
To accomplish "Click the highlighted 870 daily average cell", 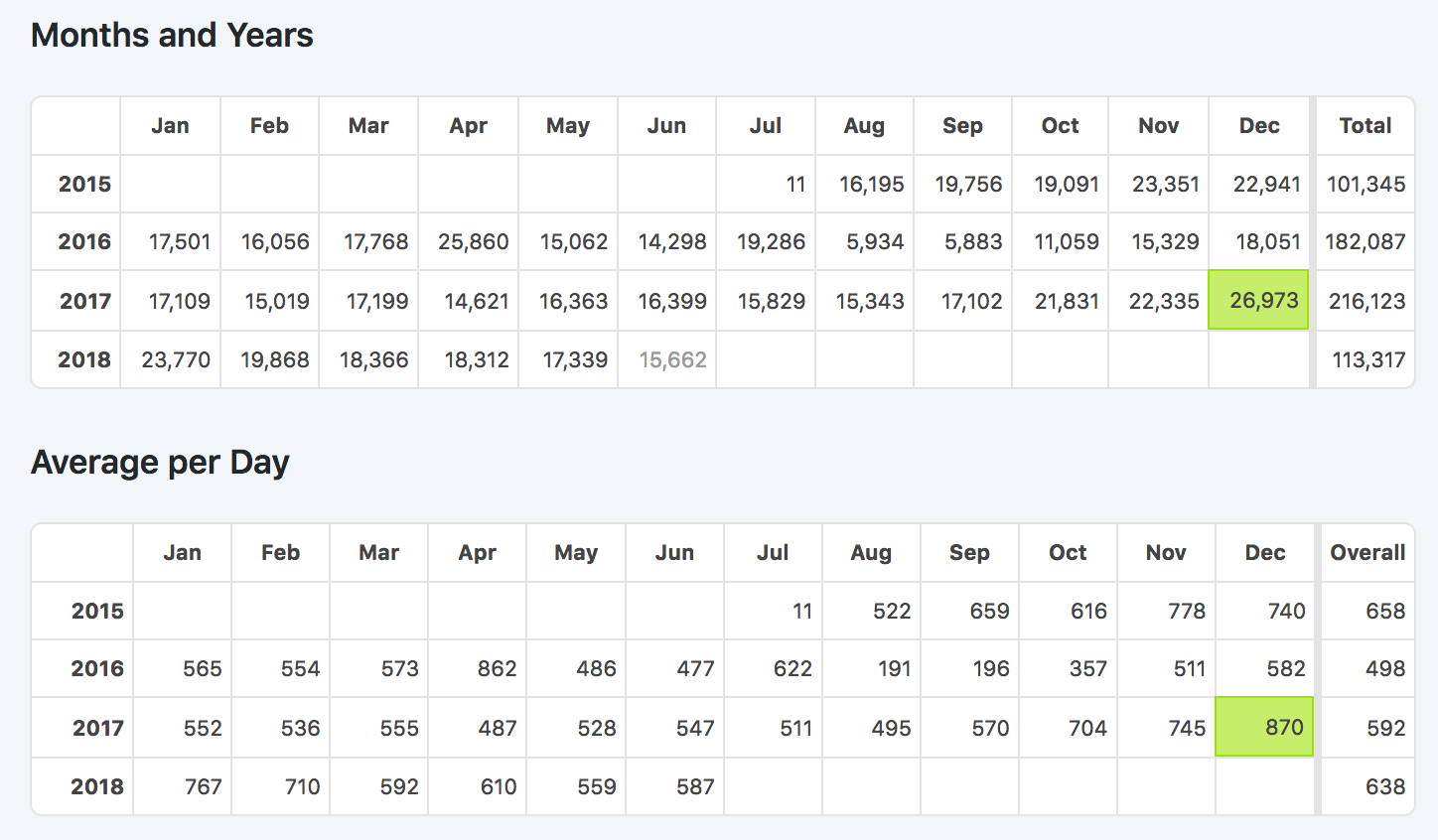I will (1264, 727).
